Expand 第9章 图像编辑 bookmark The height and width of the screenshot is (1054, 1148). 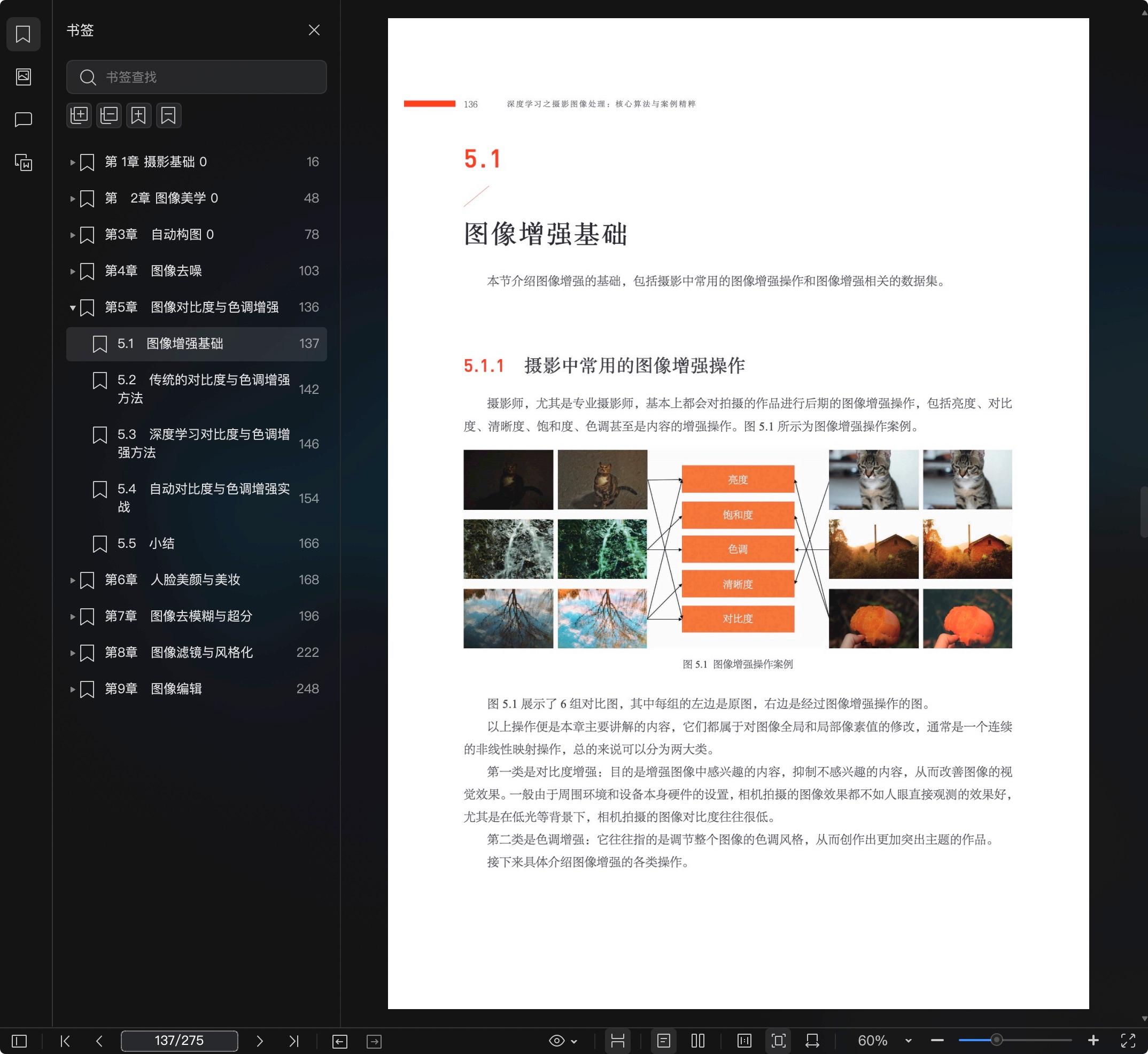[x=73, y=689]
